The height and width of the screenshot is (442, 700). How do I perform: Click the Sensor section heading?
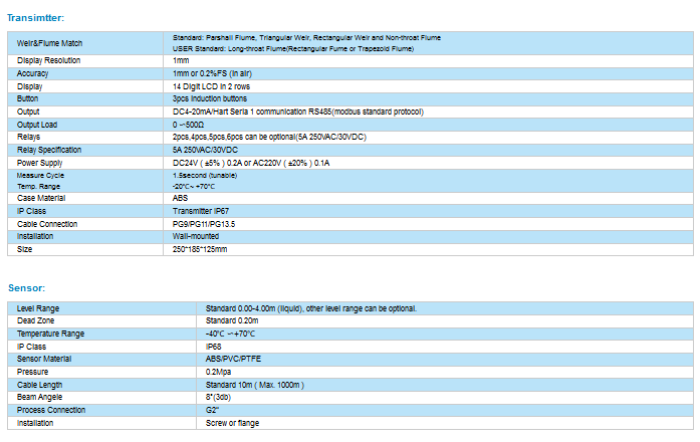(26, 288)
